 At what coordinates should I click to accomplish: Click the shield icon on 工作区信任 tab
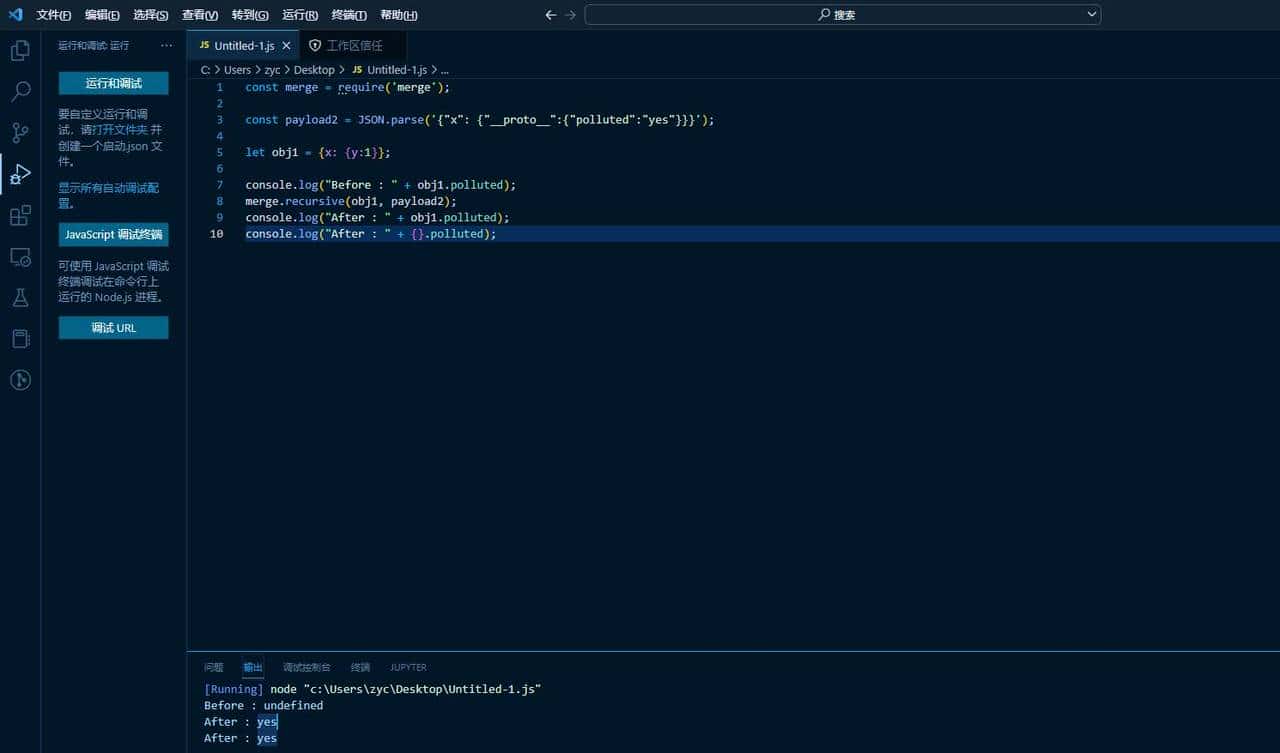pyautogui.click(x=317, y=45)
